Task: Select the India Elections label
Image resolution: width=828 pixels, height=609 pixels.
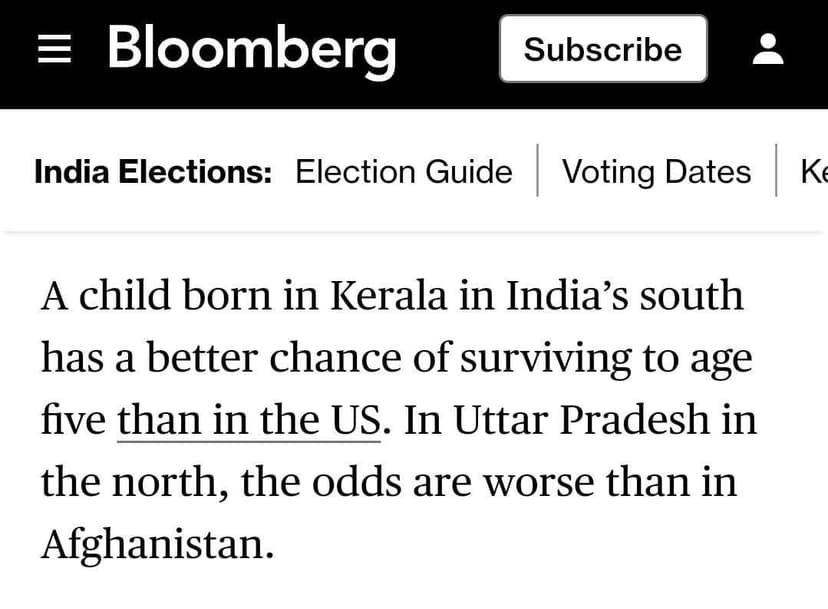Action: (x=153, y=172)
